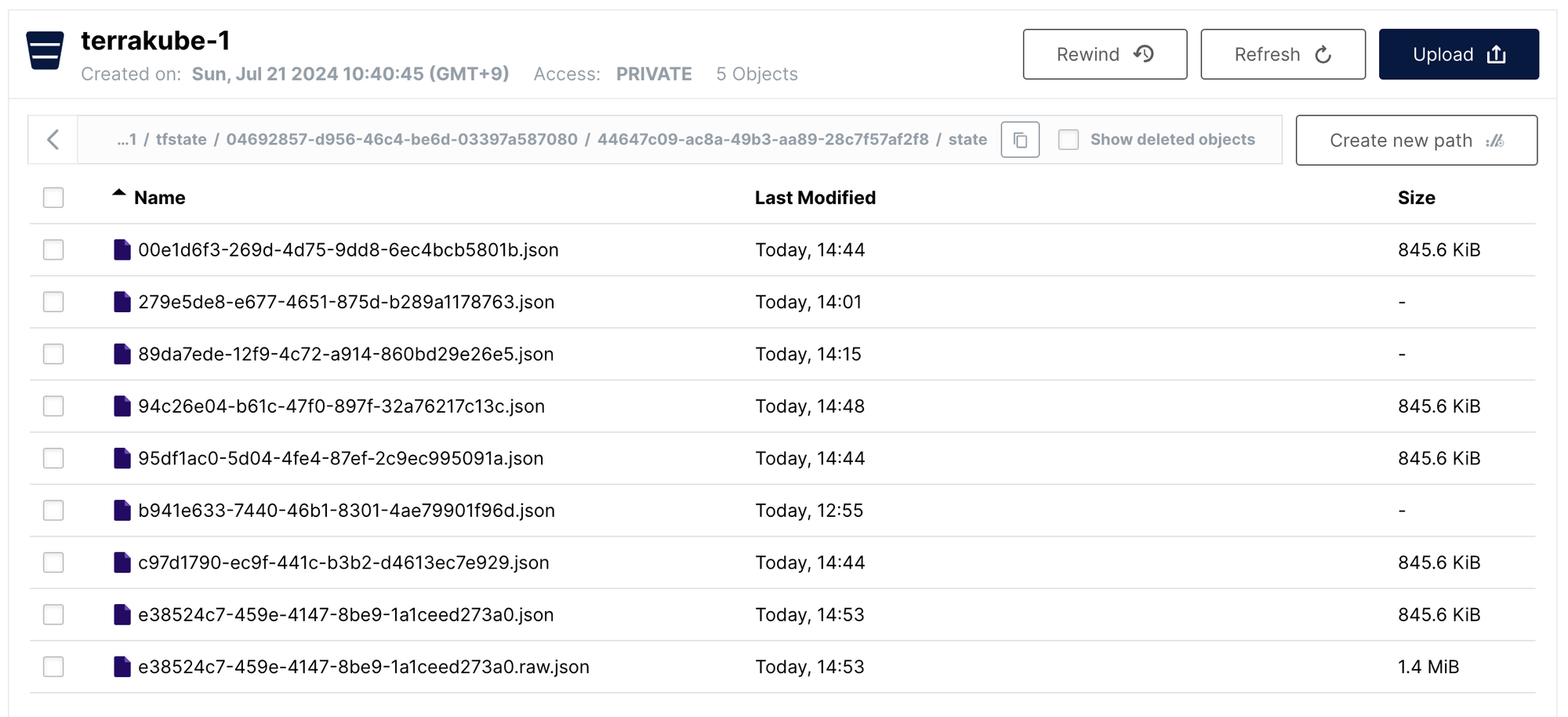Click file icon of 94c26e04 json object

pyautogui.click(x=122, y=406)
